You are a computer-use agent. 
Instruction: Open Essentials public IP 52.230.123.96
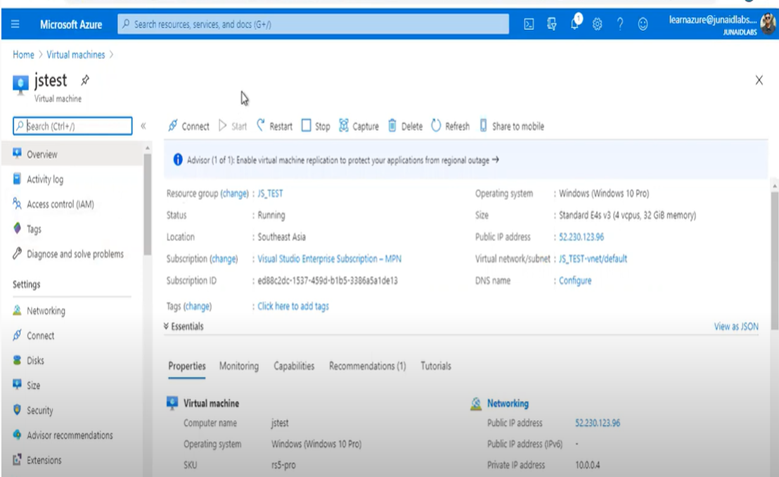click(581, 237)
